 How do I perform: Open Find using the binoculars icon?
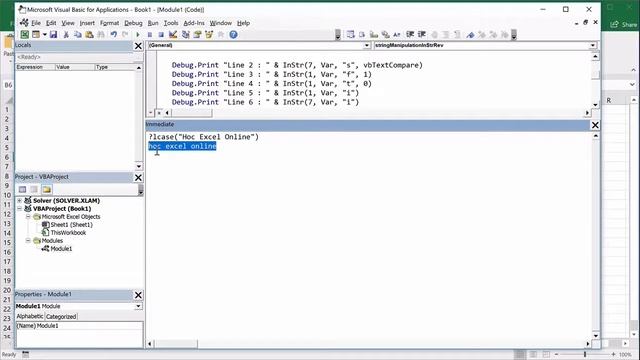click(x=100, y=35)
